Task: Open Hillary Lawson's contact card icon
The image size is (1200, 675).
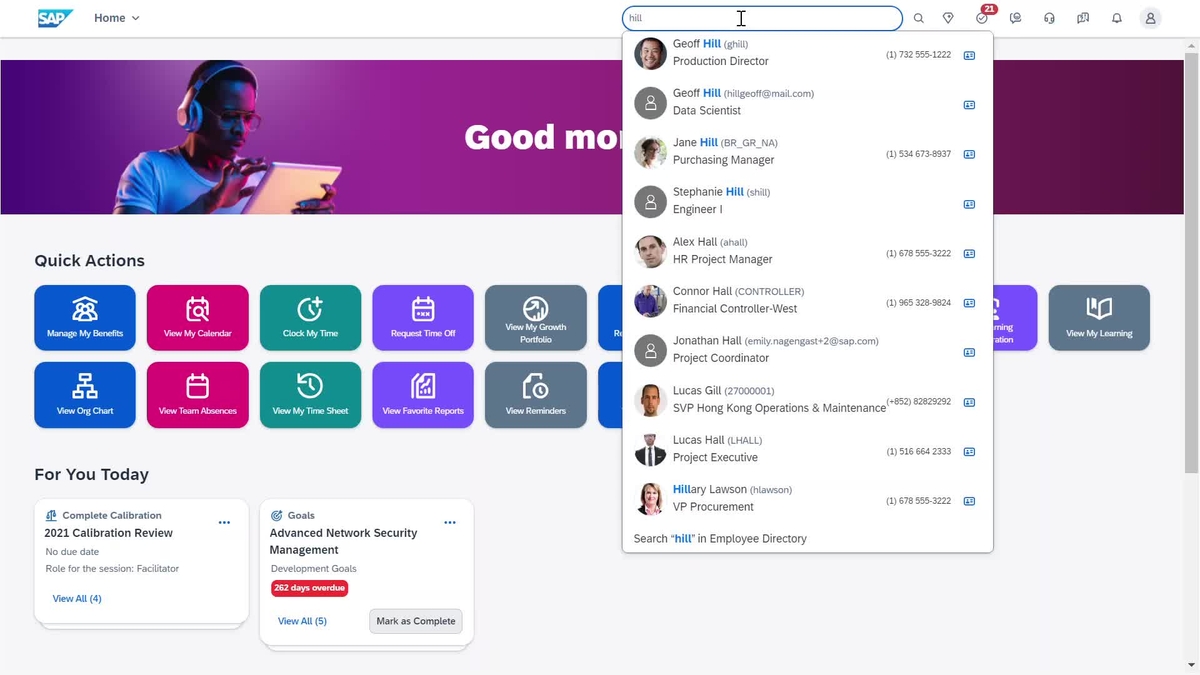Action: (968, 501)
